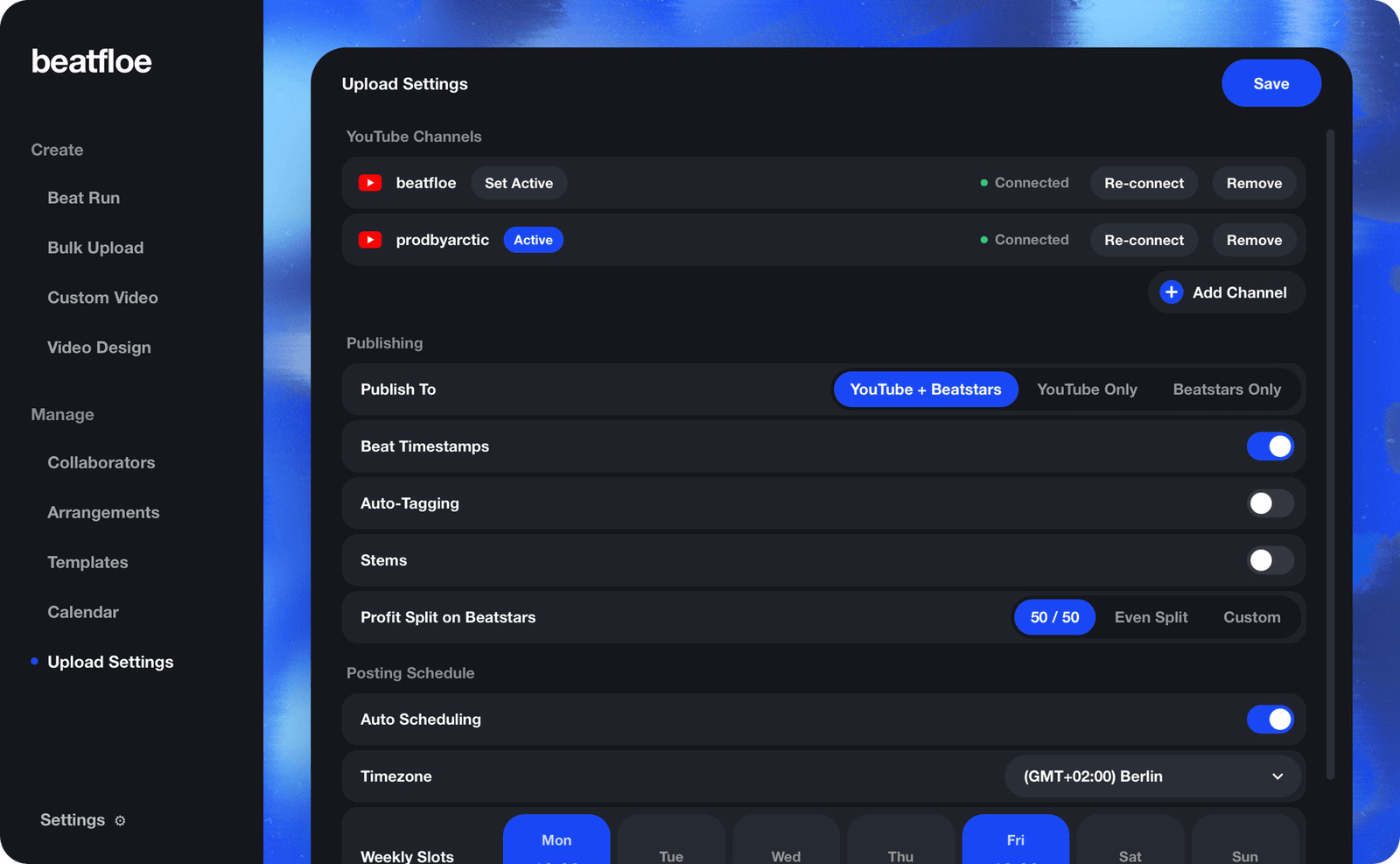Re-connect the beatfloe channel
The width and height of the screenshot is (1400, 864).
click(1144, 183)
